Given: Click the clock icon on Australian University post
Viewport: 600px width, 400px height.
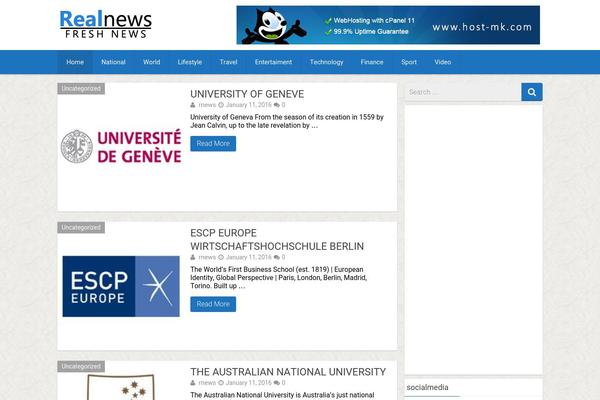Looking at the screenshot, I should point(221,383).
